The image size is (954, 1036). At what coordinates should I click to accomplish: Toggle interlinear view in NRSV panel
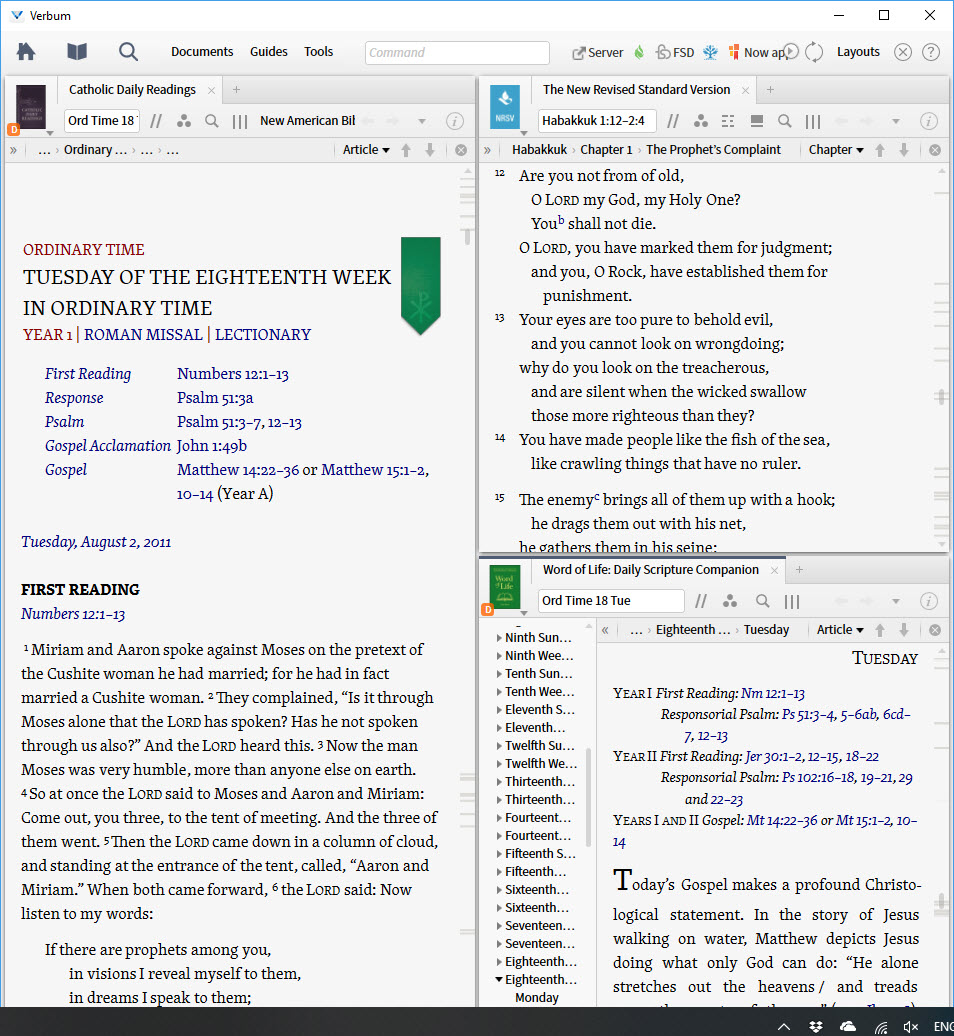(728, 121)
